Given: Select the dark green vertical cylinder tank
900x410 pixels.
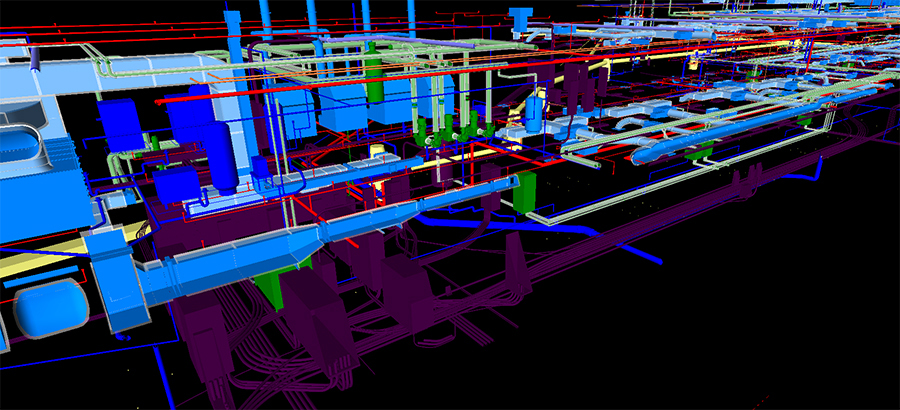Looking at the screenshot, I should 375,72.
